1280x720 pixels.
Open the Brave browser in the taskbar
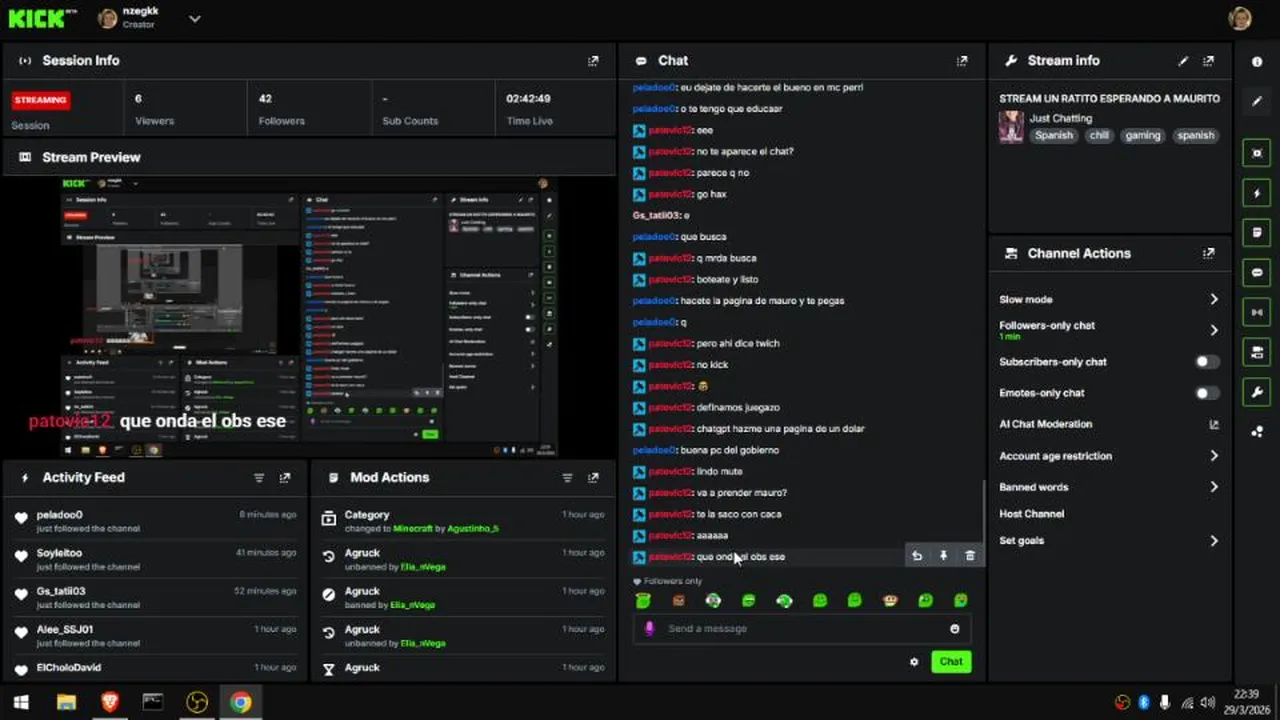(109, 703)
